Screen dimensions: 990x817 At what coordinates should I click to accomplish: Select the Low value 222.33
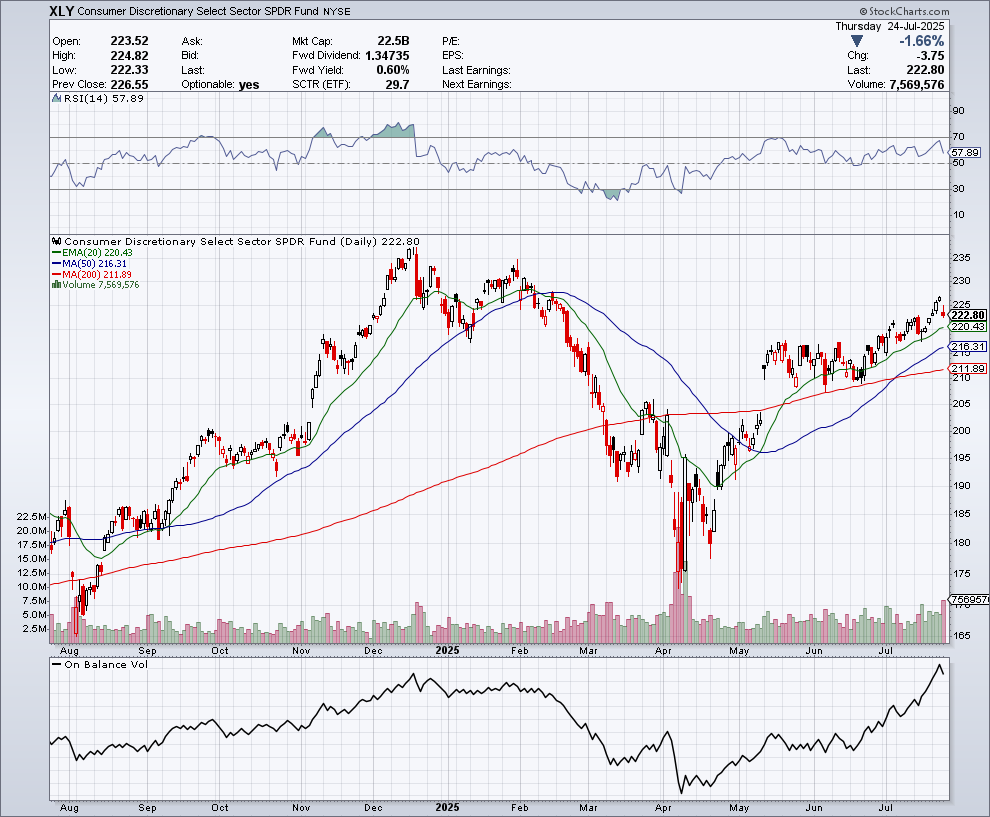pos(129,70)
